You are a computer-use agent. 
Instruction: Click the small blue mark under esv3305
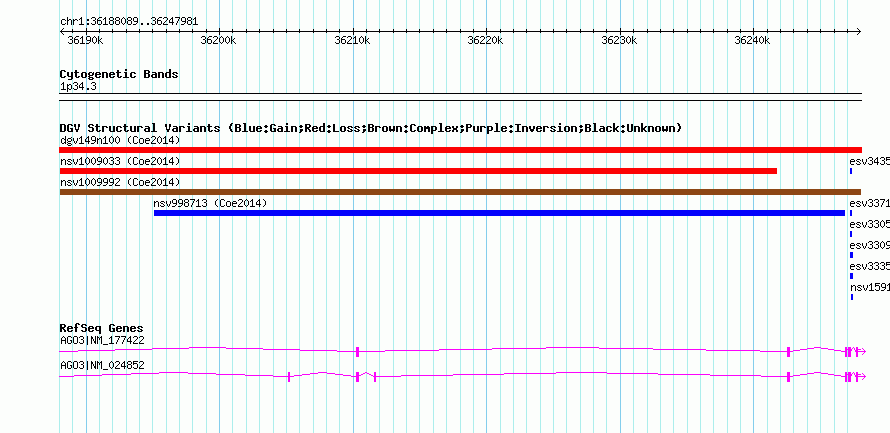(x=851, y=234)
